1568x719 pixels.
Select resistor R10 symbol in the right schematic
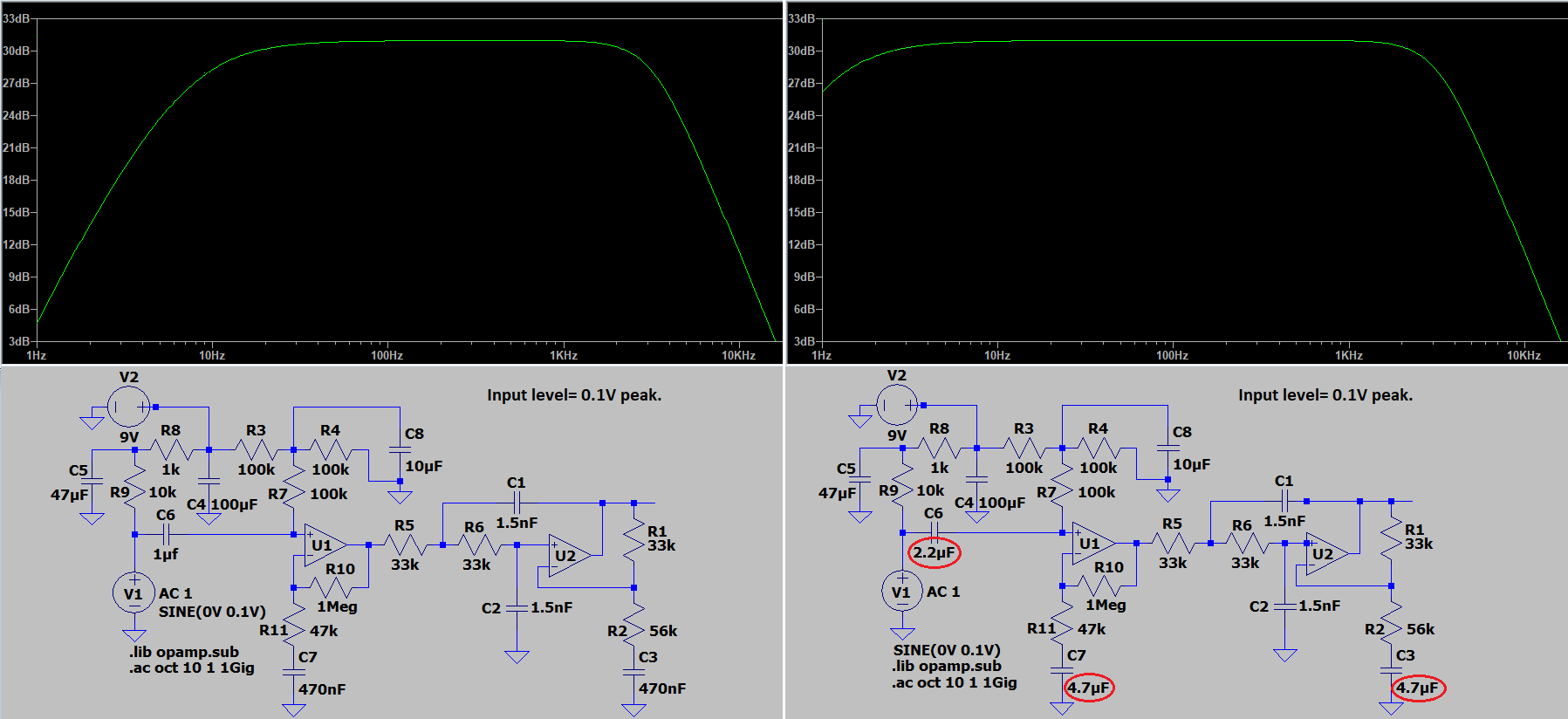[x=1099, y=585]
